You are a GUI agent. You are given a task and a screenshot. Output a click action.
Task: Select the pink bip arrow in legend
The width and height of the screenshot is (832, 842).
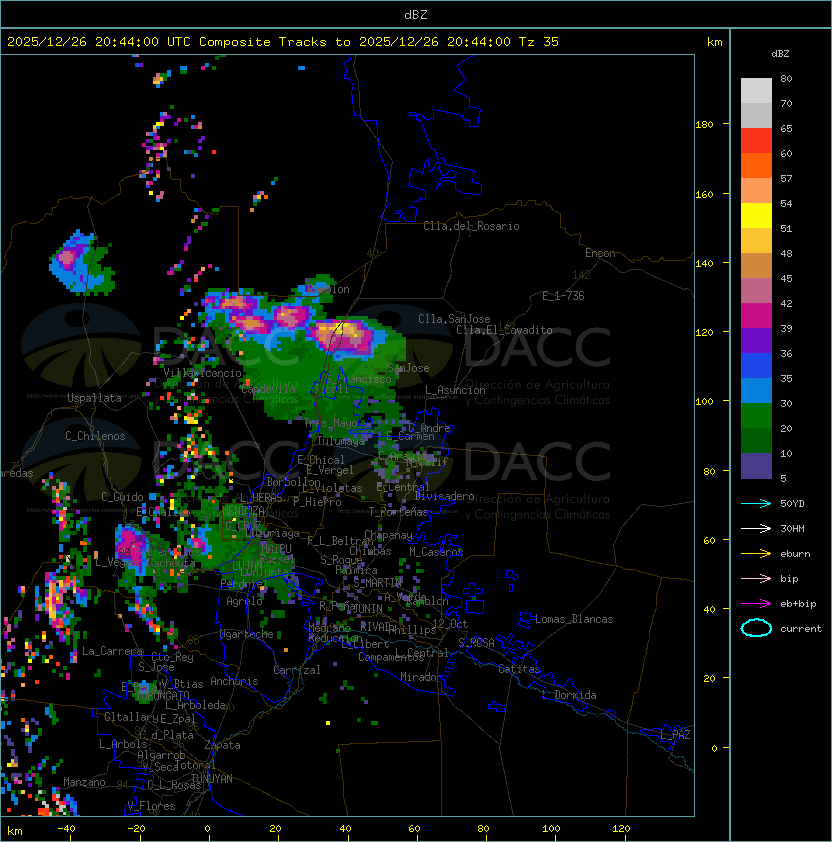click(x=756, y=578)
